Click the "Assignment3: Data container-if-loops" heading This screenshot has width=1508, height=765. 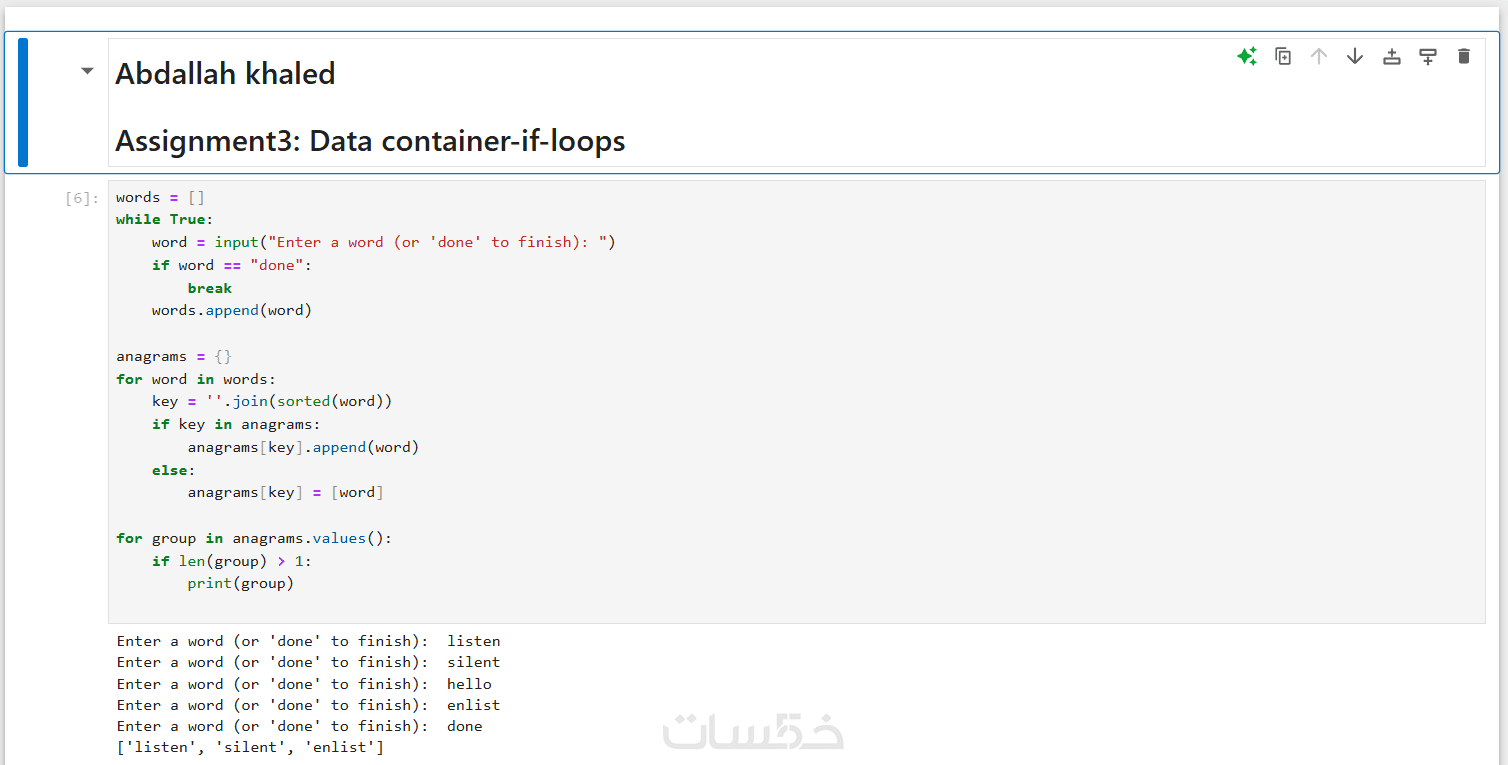[x=370, y=141]
